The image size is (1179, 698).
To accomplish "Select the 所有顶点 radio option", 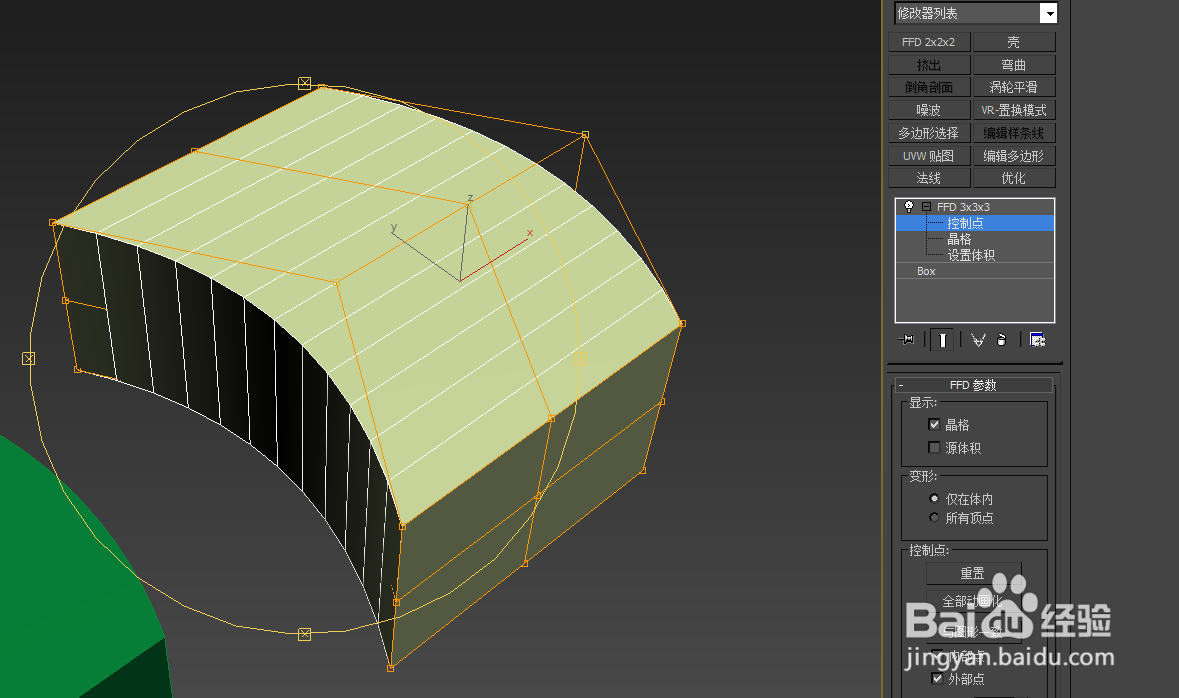I will 934,517.
